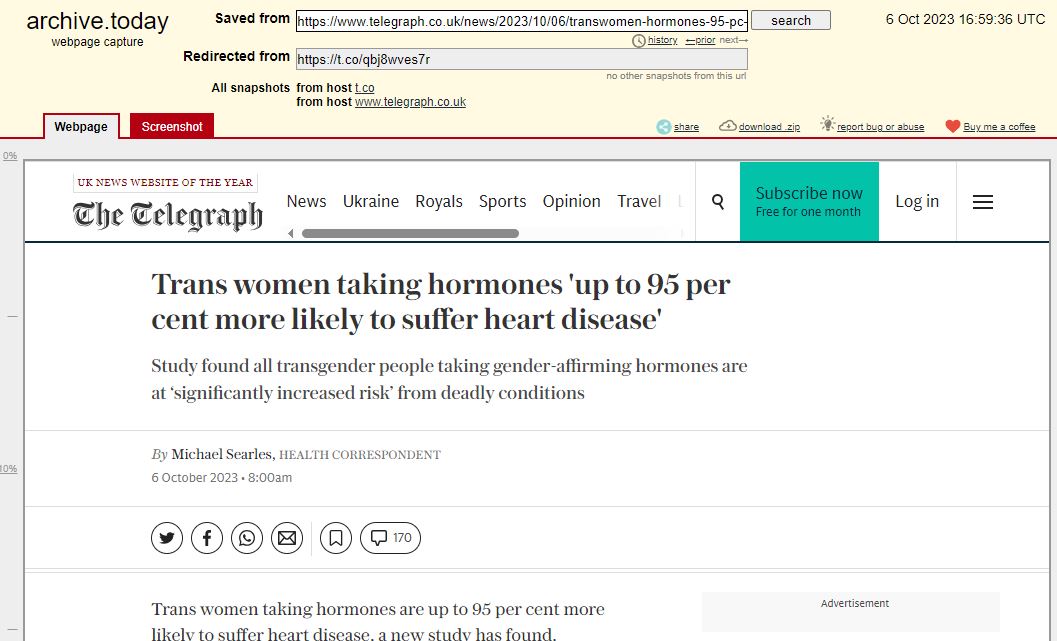Viewport: 1057px width, 641px height.
Task: Open the snapshot history via the clock icon
Action: [x=638, y=40]
